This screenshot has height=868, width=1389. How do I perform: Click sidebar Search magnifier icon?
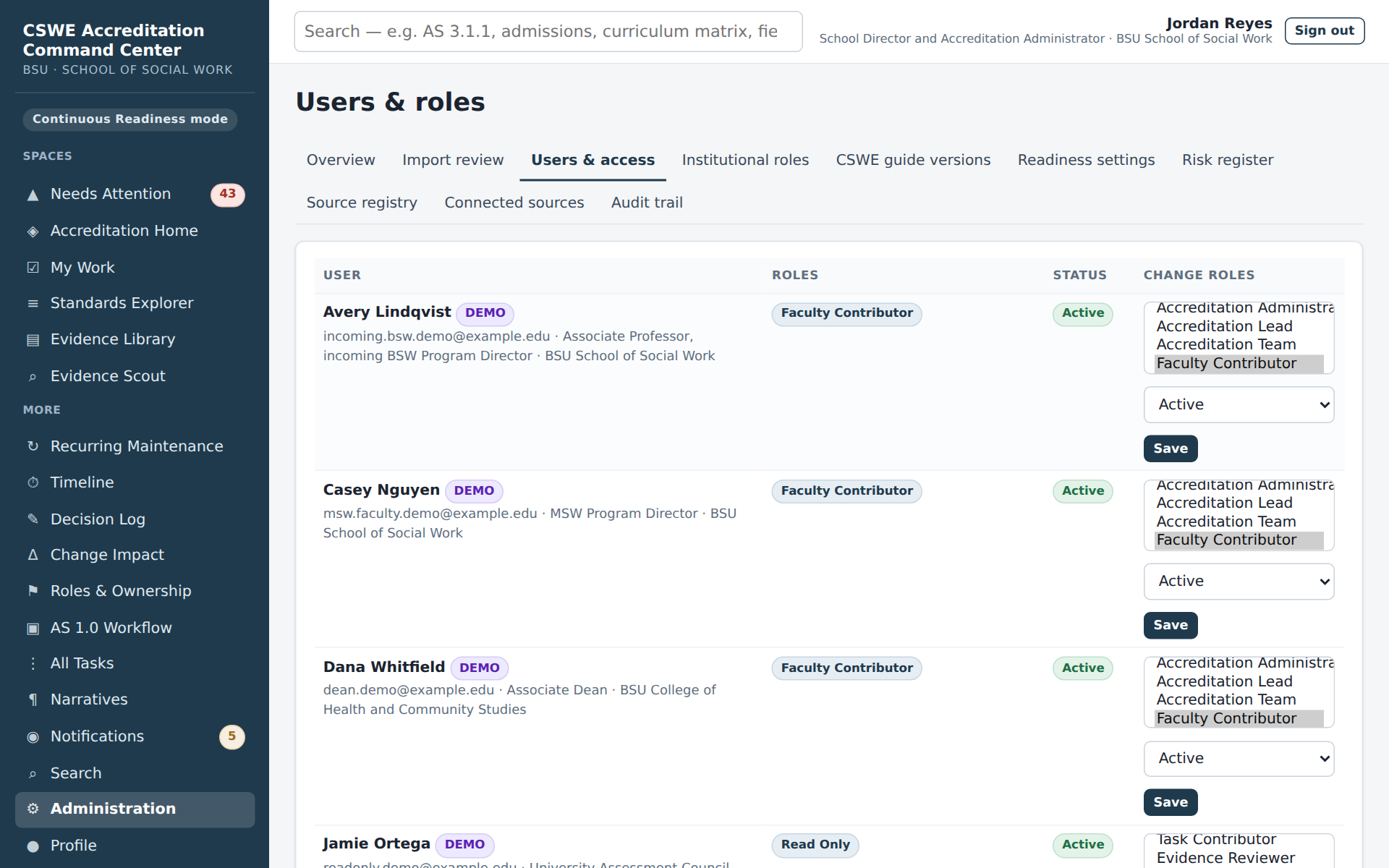33,774
